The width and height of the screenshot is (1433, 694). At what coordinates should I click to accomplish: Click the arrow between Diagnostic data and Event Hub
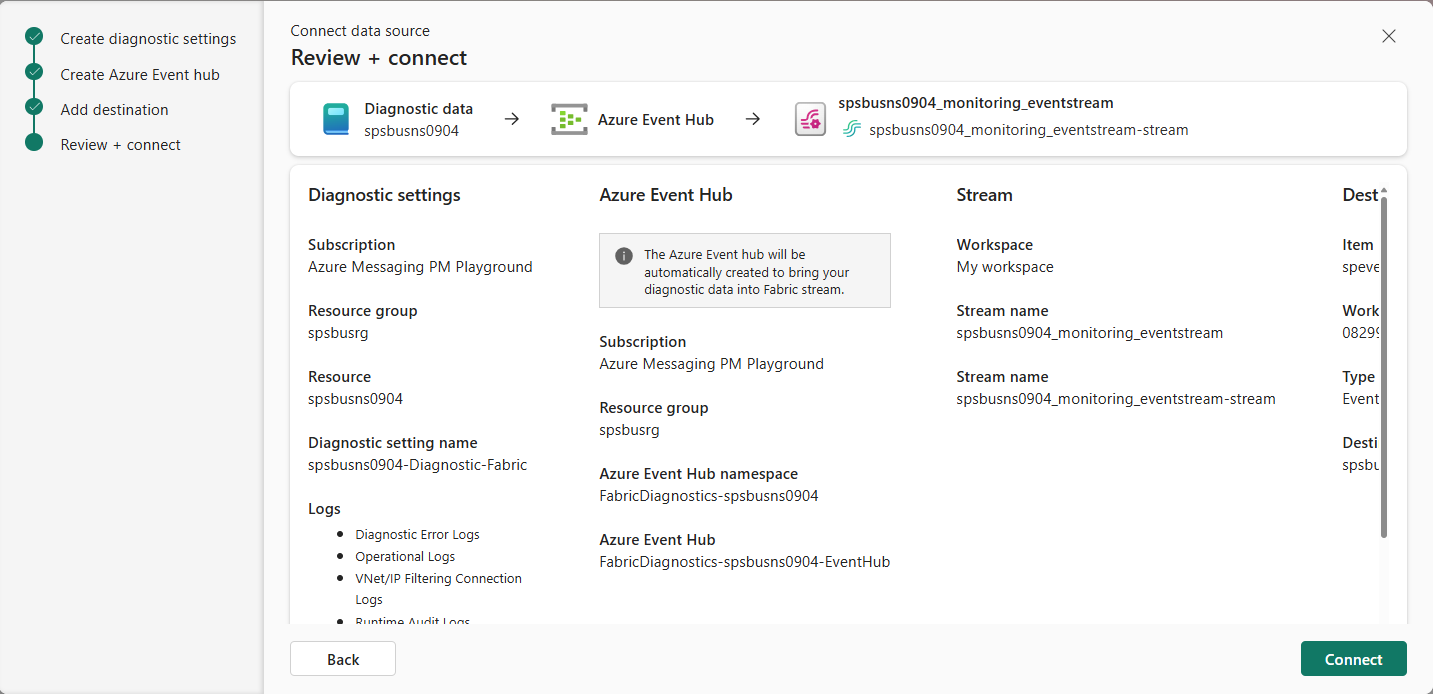click(x=511, y=119)
